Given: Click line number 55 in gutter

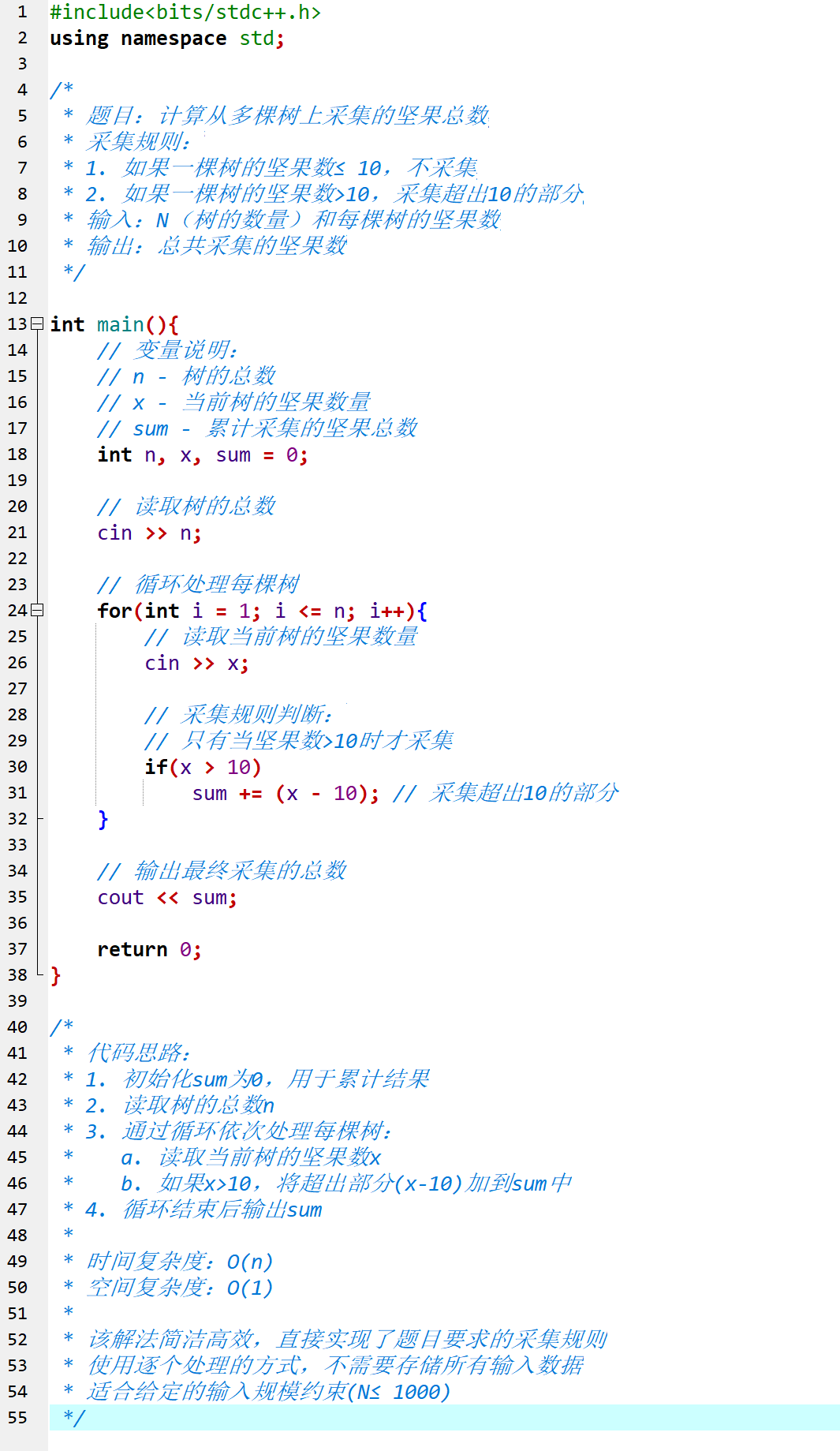Looking at the screenshot, I should [17, 1417].
